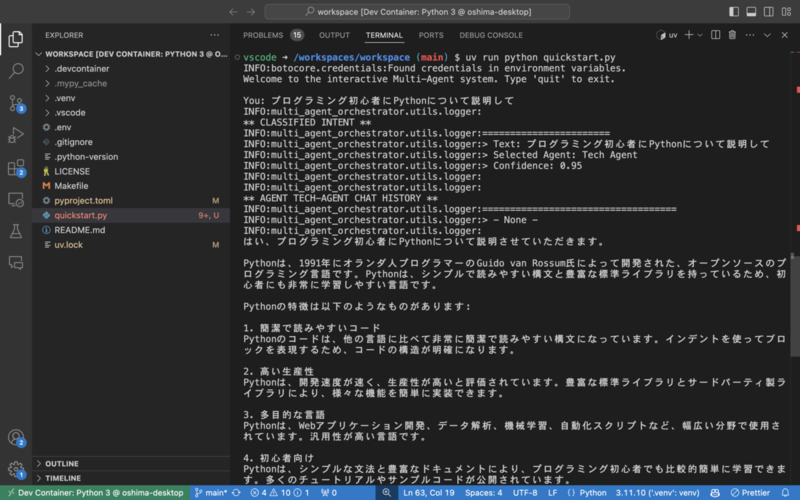
Task: Open the Remote Explorer view
Action: click(x=16, y=199)
